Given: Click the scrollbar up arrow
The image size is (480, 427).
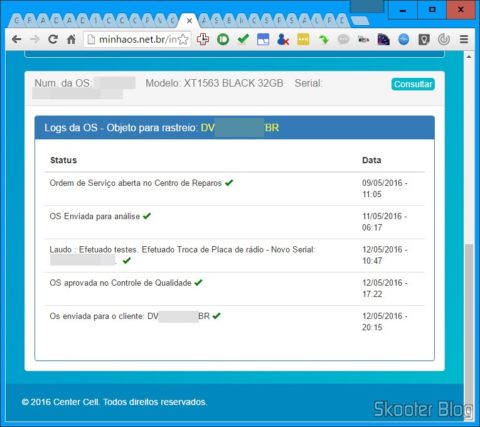Looking at the screenshot, I should 469,57.
